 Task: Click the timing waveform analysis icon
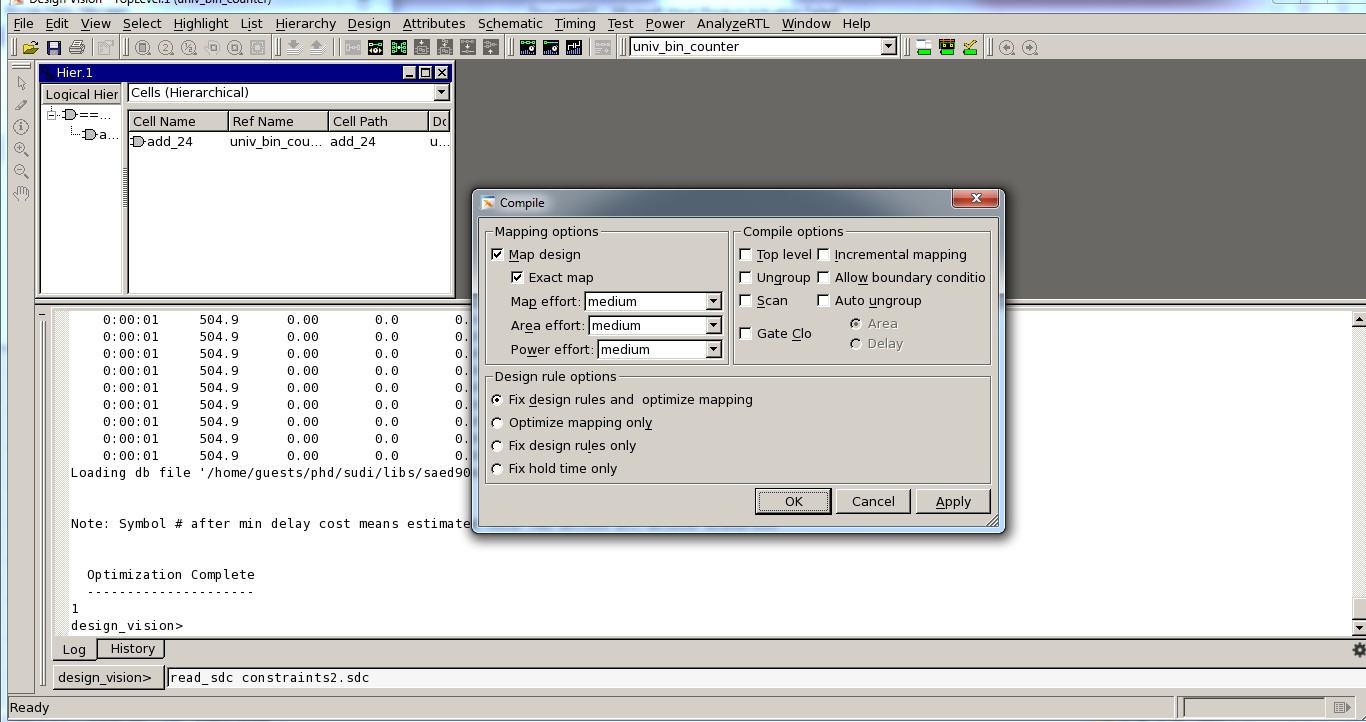click(x=574, y=47)
